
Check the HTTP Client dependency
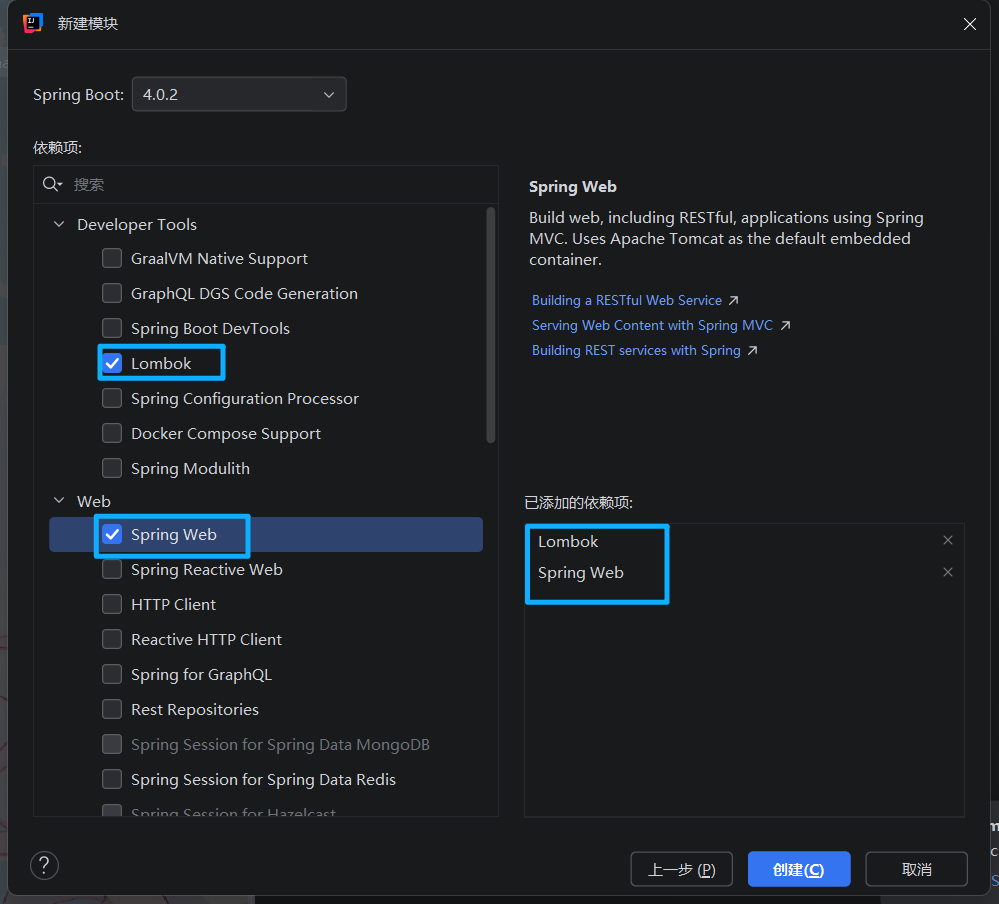112,605
